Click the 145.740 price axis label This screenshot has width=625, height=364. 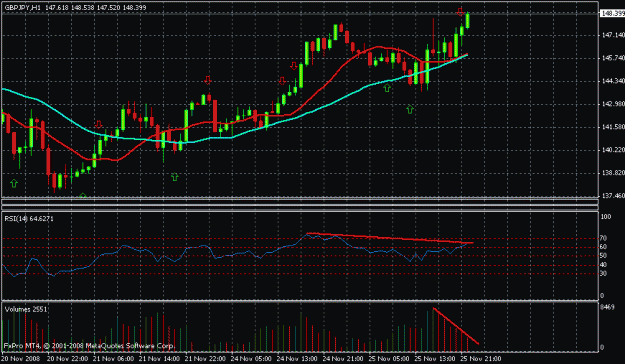pyautogui.click(x=613, y=58)
